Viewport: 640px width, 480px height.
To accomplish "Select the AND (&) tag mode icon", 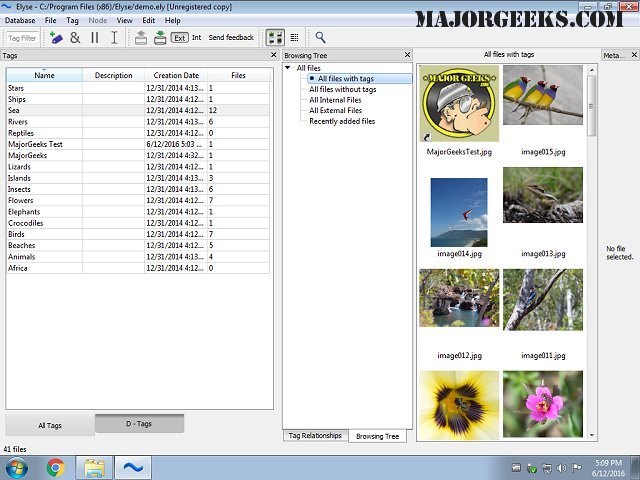I will (x=75, y=38).
